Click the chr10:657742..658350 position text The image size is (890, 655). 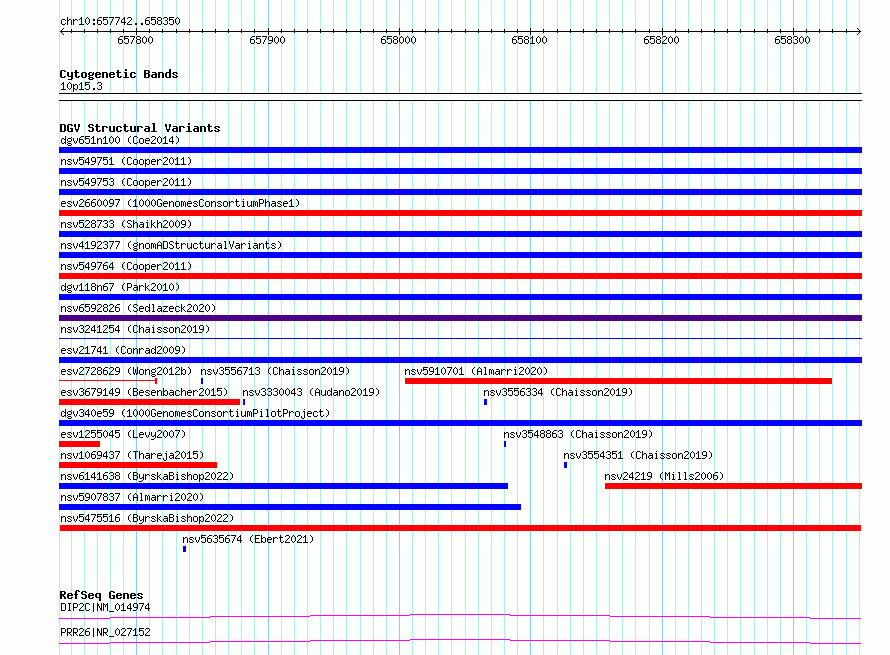[x=120, y=21]
